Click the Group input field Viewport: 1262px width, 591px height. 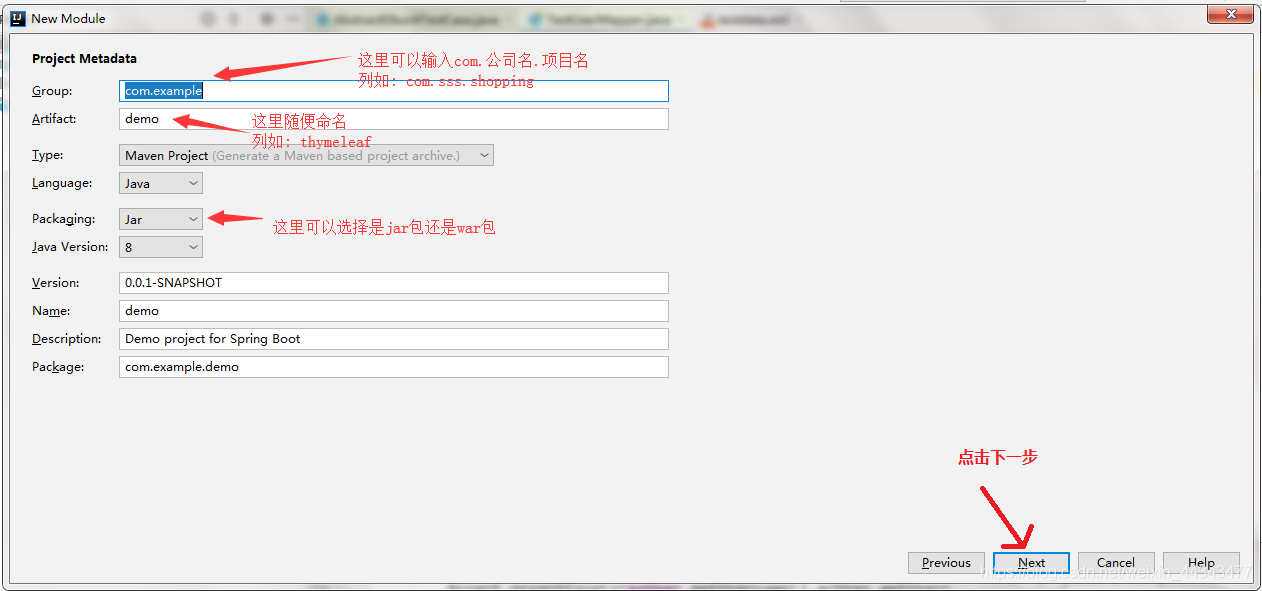(393, 91)
